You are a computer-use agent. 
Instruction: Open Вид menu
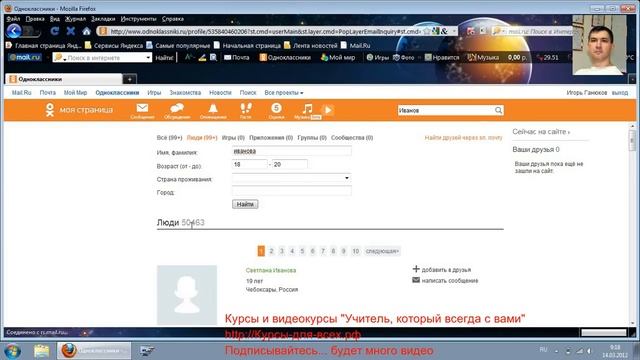[55, 19]
